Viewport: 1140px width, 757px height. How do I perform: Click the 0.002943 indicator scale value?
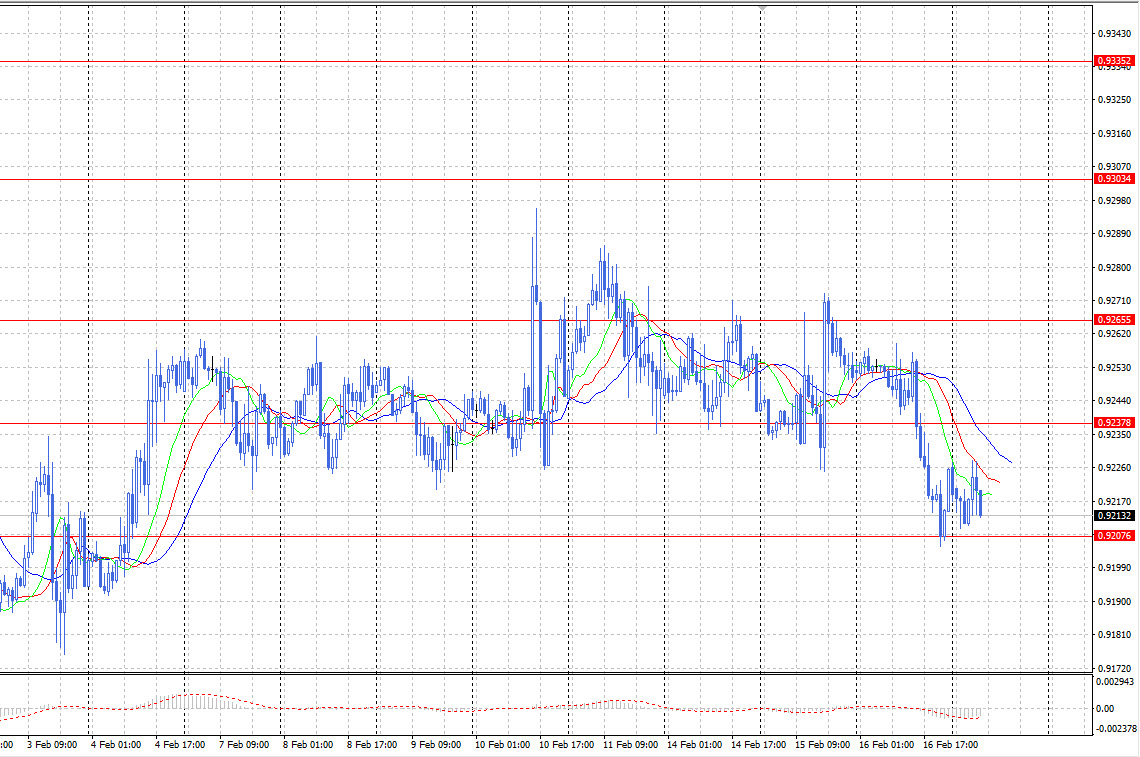click(x=1115, y=681)
